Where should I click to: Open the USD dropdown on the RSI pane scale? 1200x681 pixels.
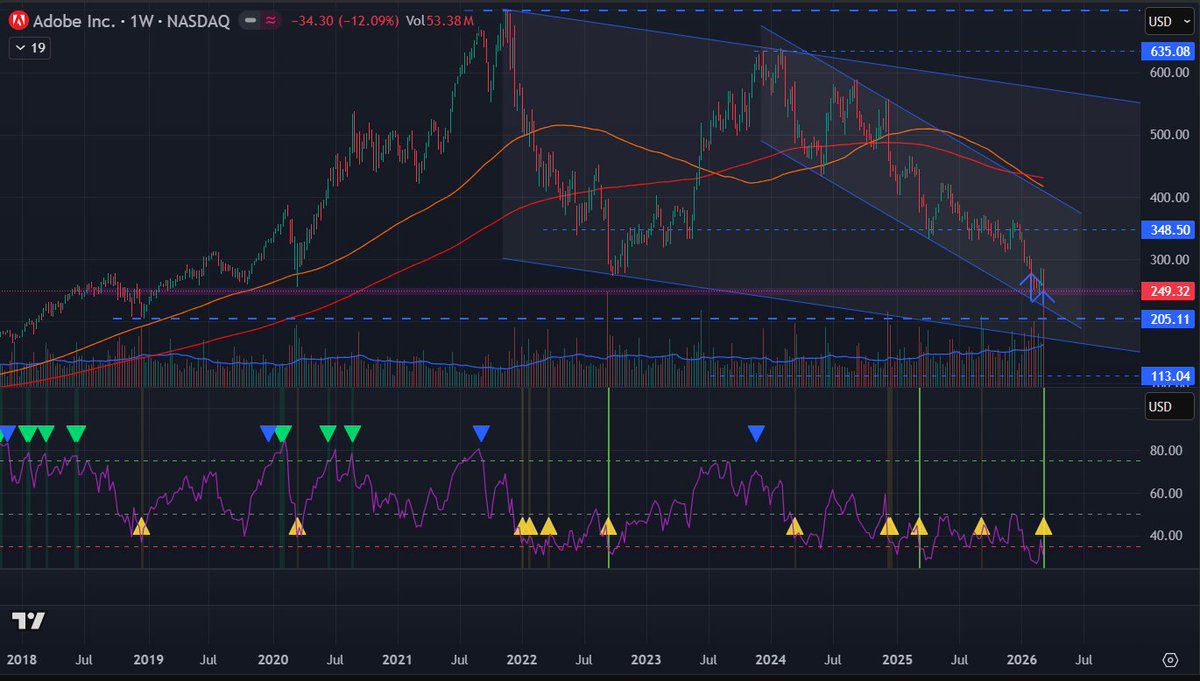(x=1168, y=407)
